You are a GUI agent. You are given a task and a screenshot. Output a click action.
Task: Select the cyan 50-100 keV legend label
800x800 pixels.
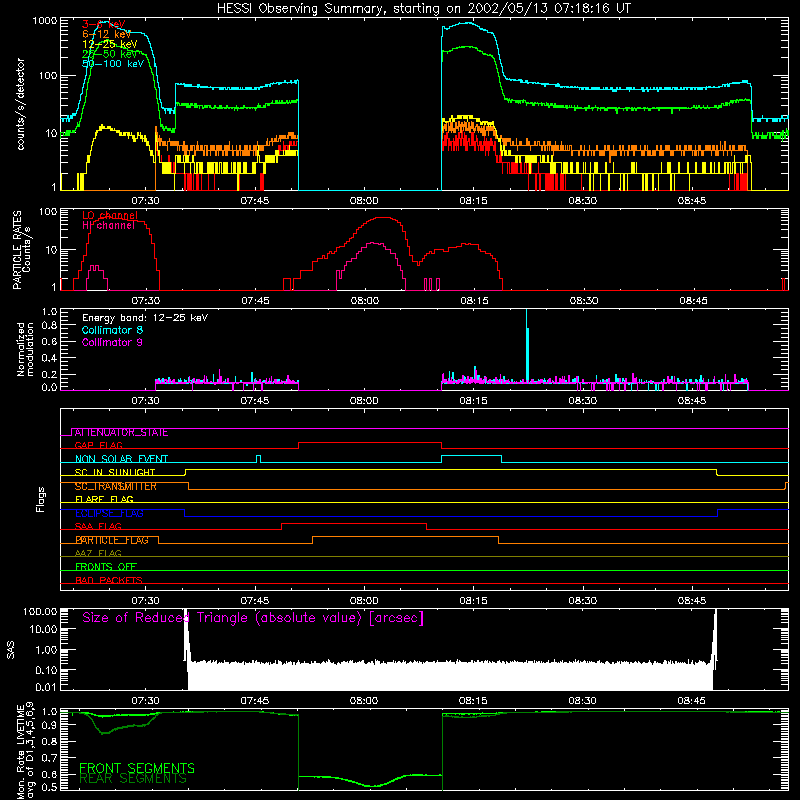[x=113, y=64]
